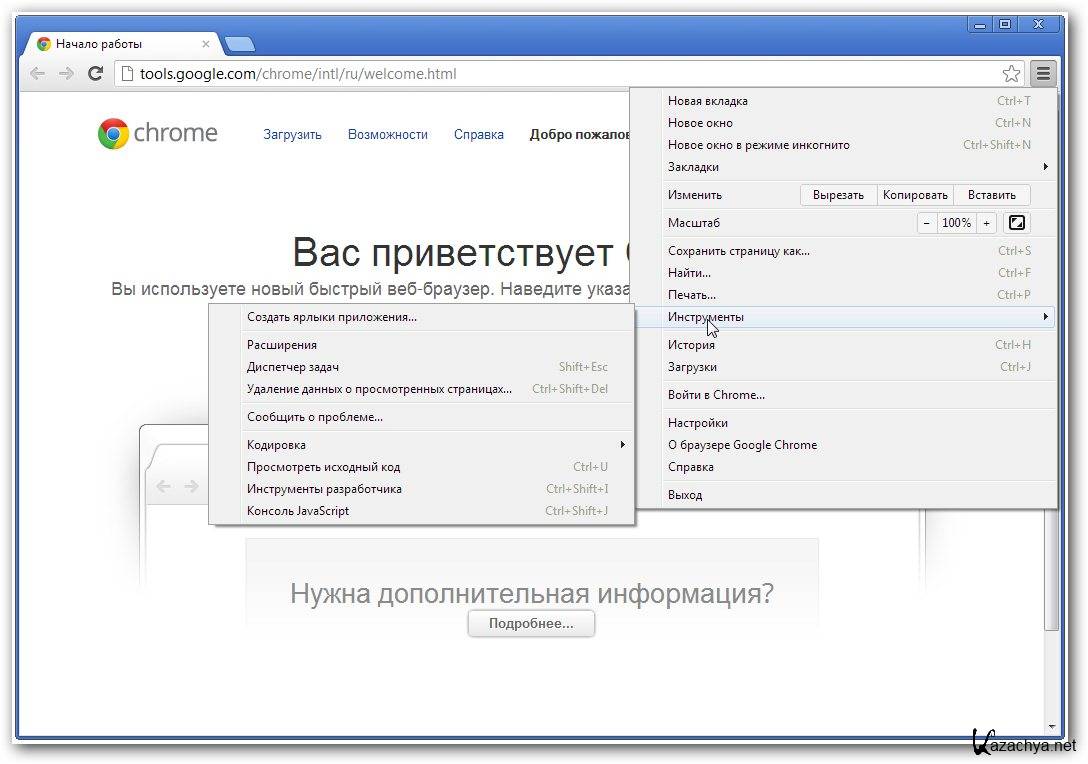Open the Возможности link
Screen dimensions: 1088x764
point(387,134)
